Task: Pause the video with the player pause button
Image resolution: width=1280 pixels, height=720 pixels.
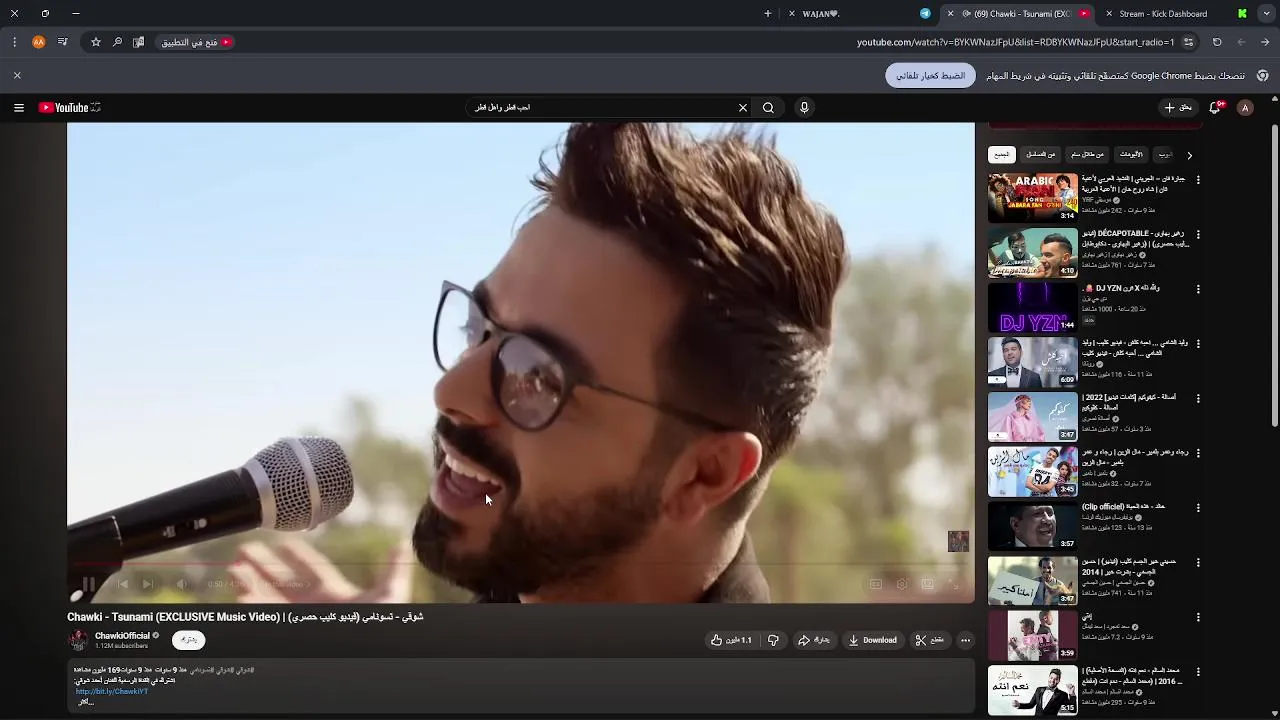Action: (88, 584)
